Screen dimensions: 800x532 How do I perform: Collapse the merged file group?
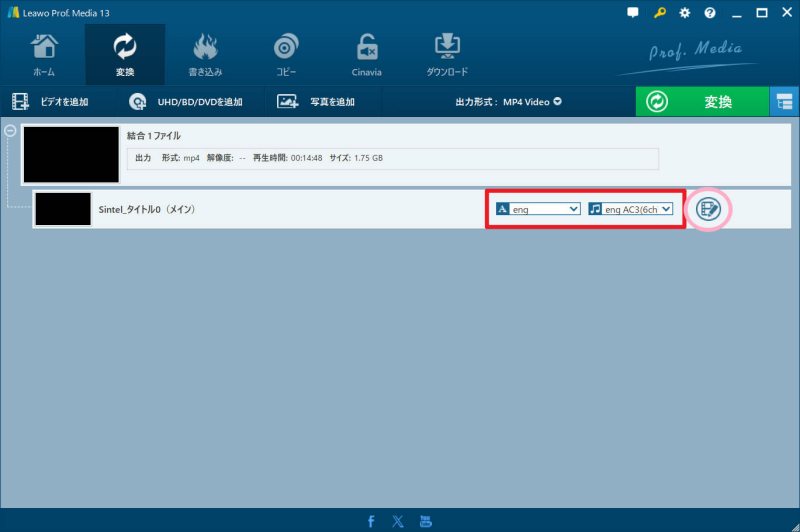10,130
